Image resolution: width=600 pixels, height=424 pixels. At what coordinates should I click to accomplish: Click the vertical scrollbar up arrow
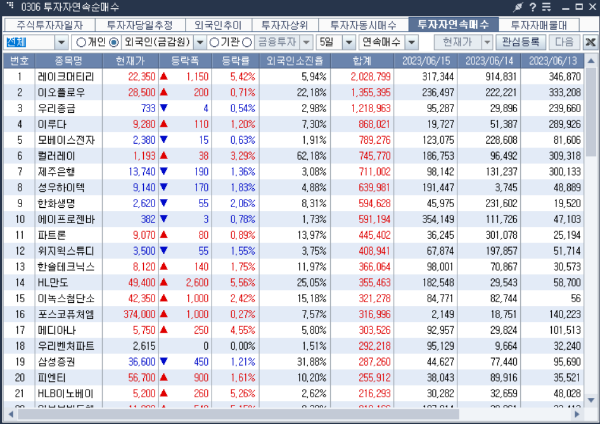coord(591,61)
